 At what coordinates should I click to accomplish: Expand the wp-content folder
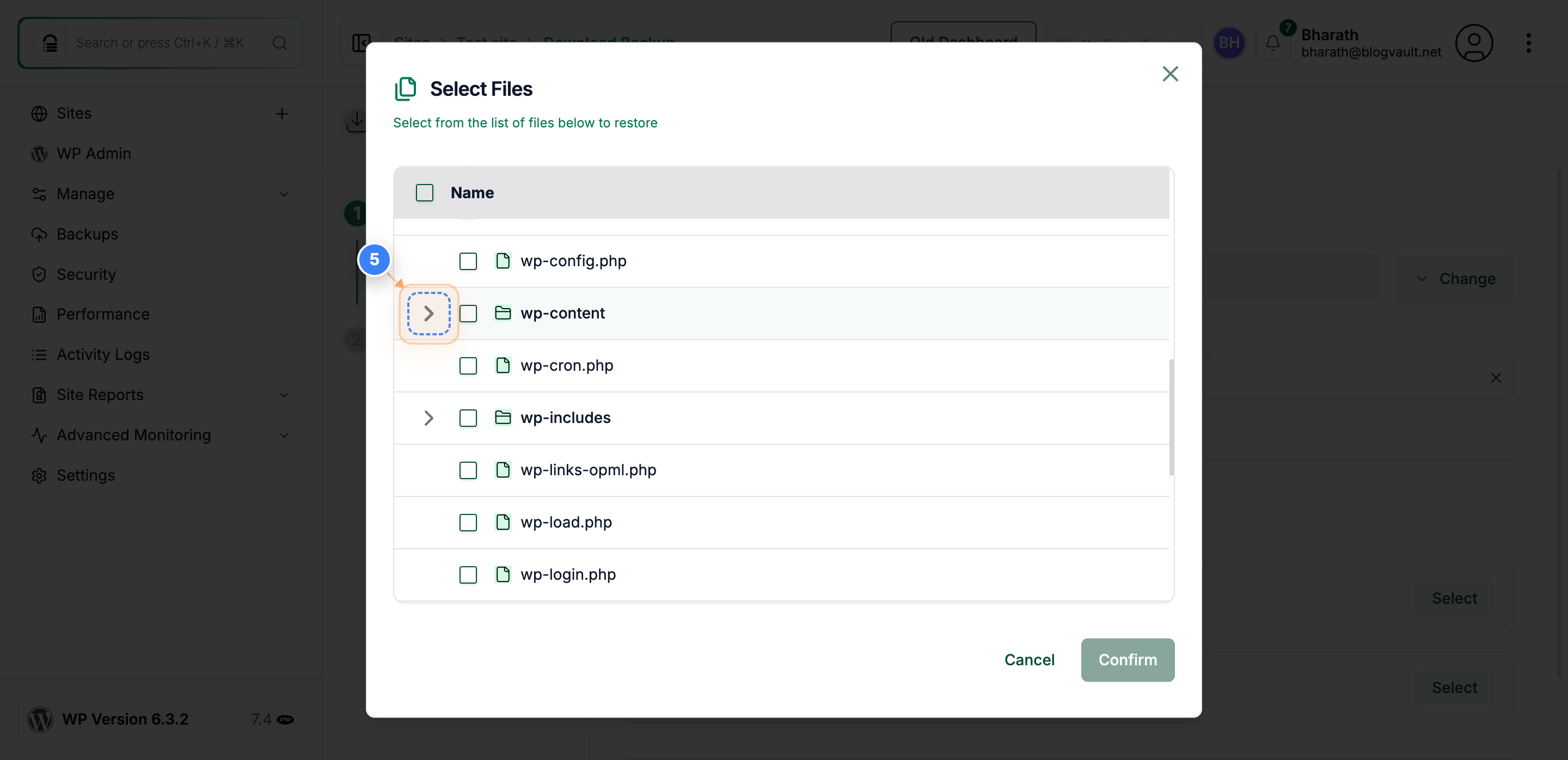[x=428, y=314]
